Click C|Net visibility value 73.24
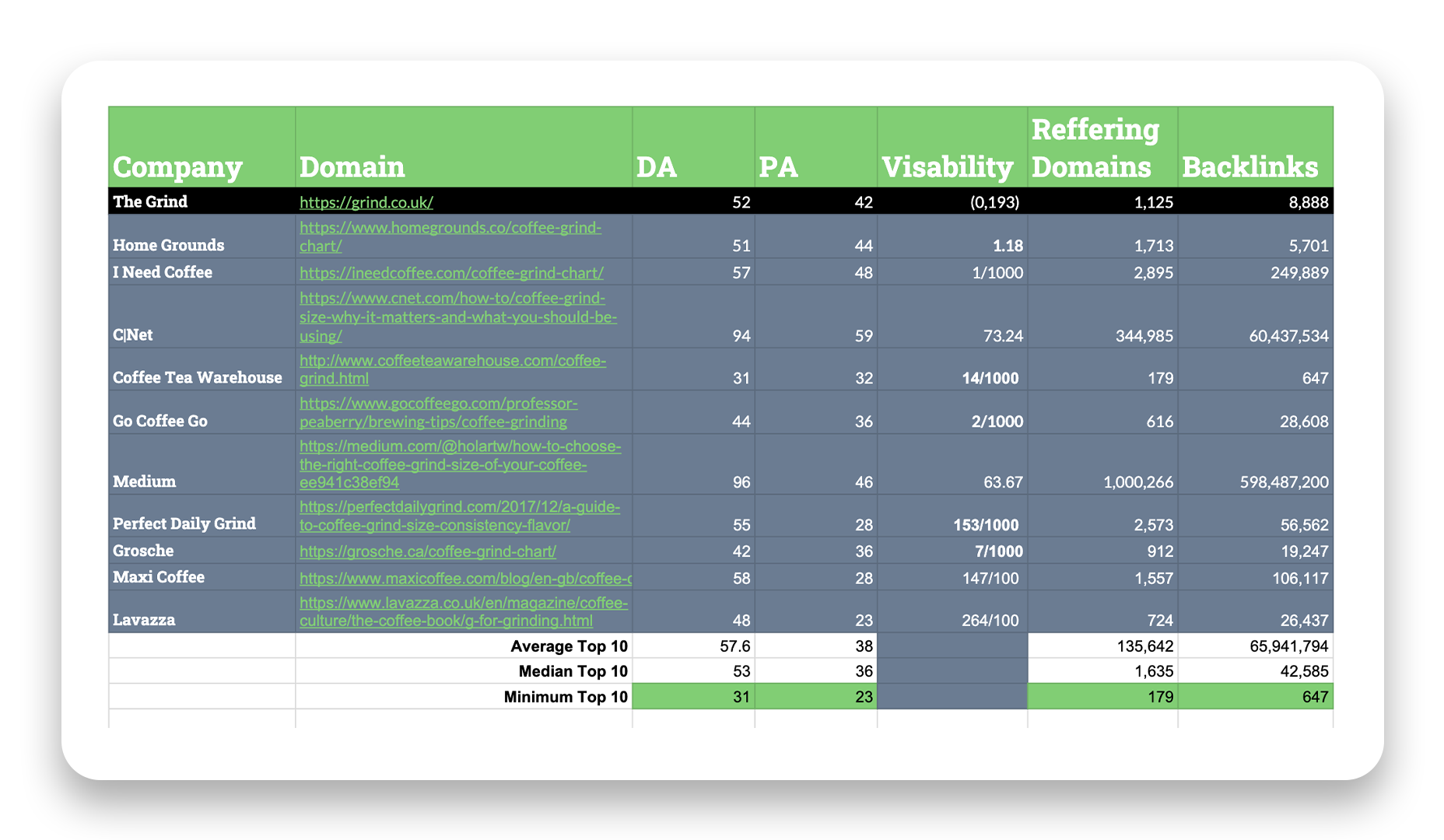The image size is (1444, 840). pos(1003,336)
